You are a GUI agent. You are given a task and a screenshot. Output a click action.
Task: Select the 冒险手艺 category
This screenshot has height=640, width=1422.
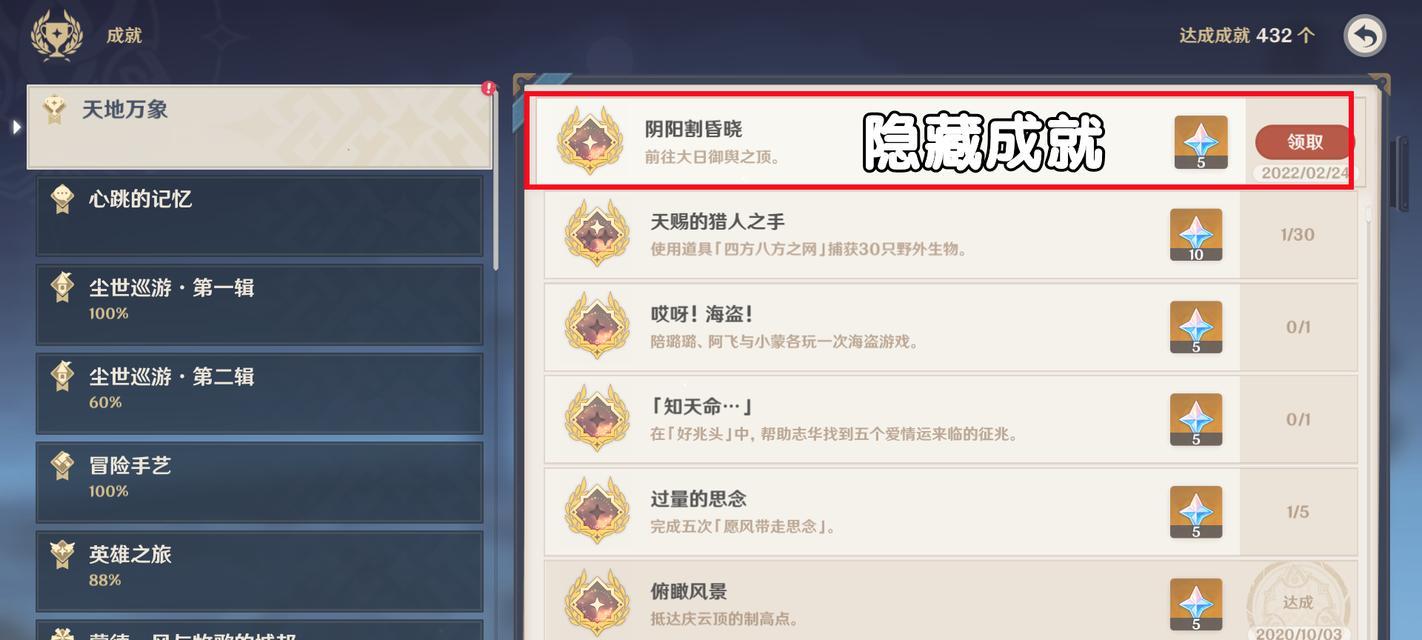[x=259, y=482]
